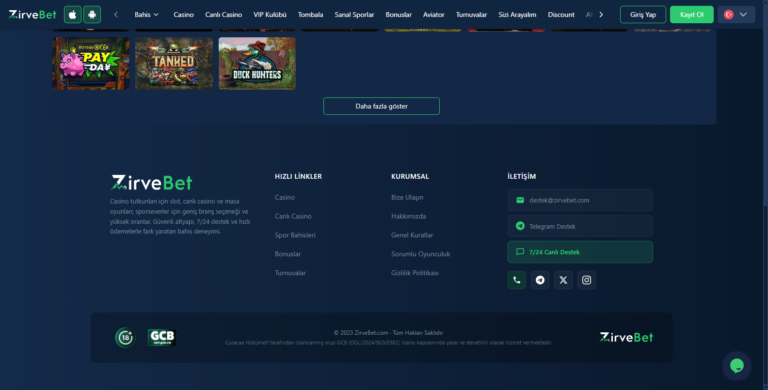Open the Spor Bahisleri footer link
This screenshot has width=768, height=390.
(295, 235)
